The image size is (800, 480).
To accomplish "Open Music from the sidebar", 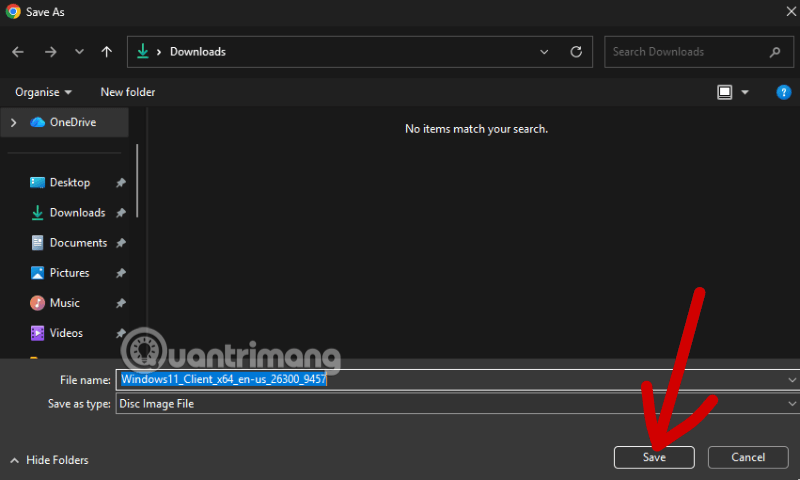I will (x=65, y=303).
